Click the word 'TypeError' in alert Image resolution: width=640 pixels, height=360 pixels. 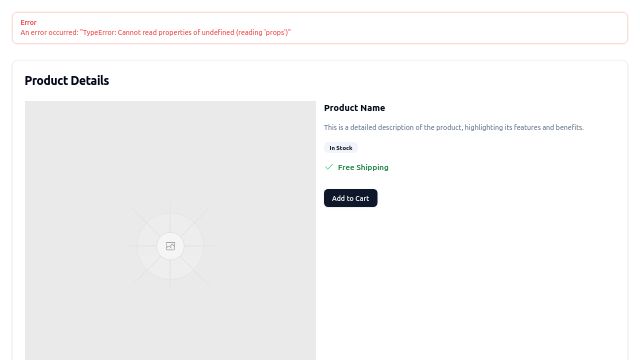click(x=98, y=32)
